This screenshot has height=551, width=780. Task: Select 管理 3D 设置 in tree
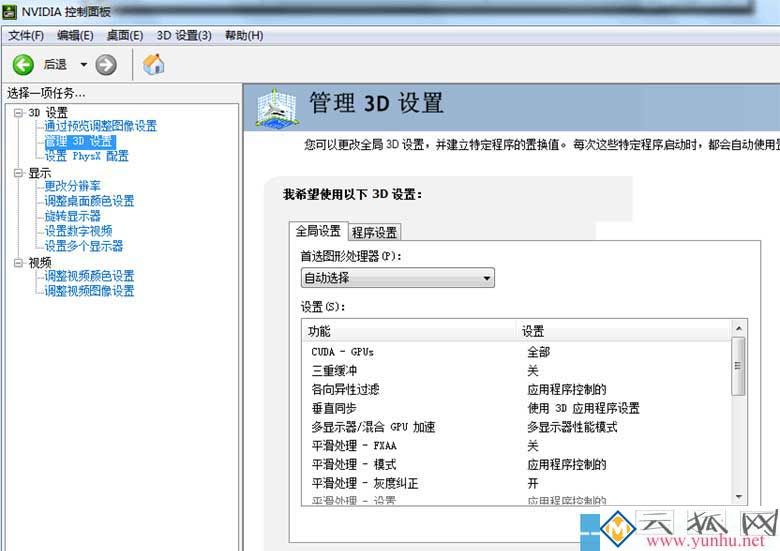[x=80, y=141]
